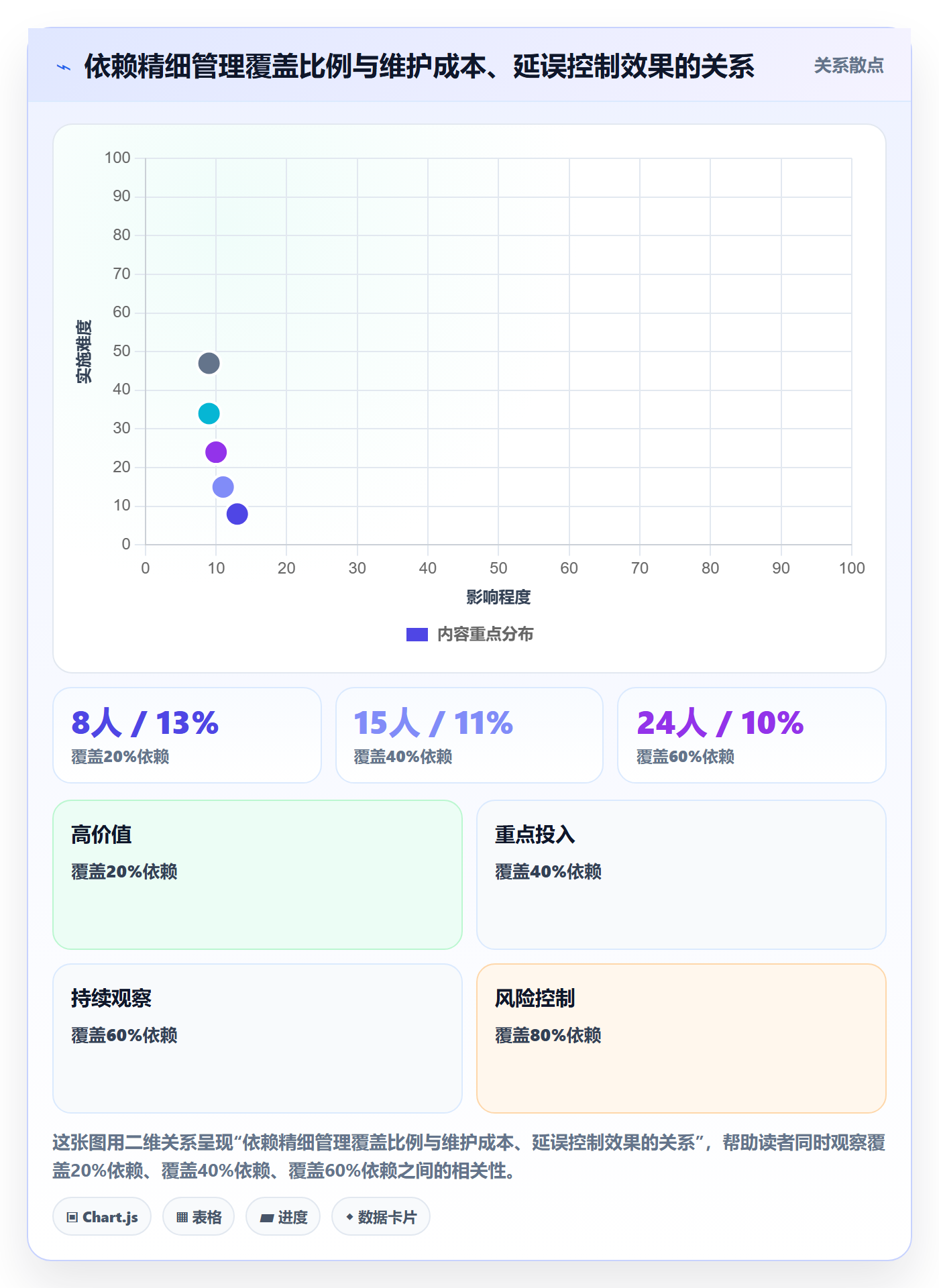939x1288 pixels.
Task: Click the chart title 依赖精细管理覆盖比例与维护成本
Action: click(x=419, y=66)
